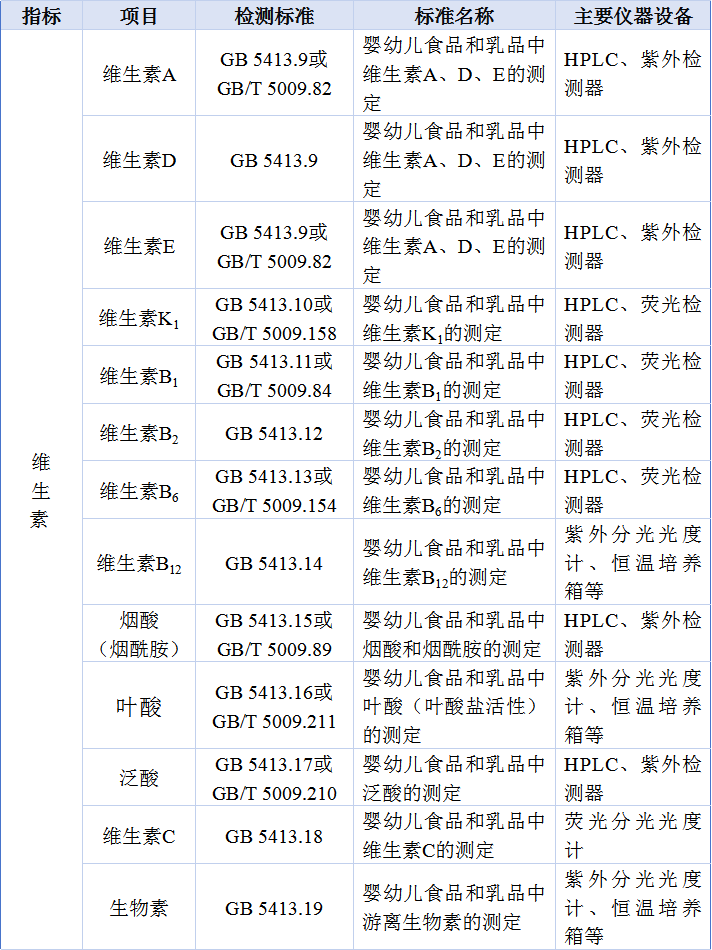Click HPLC、紫外检测器 in the 泛酸 row
The height and width of the screenshot is (950, 712).
633,777
